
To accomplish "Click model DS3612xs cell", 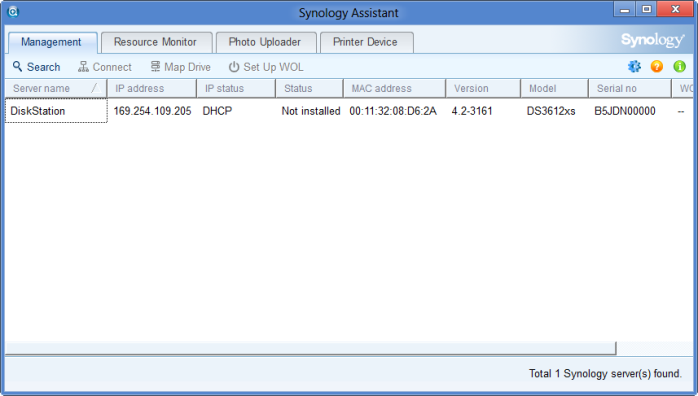I will 551,111.
